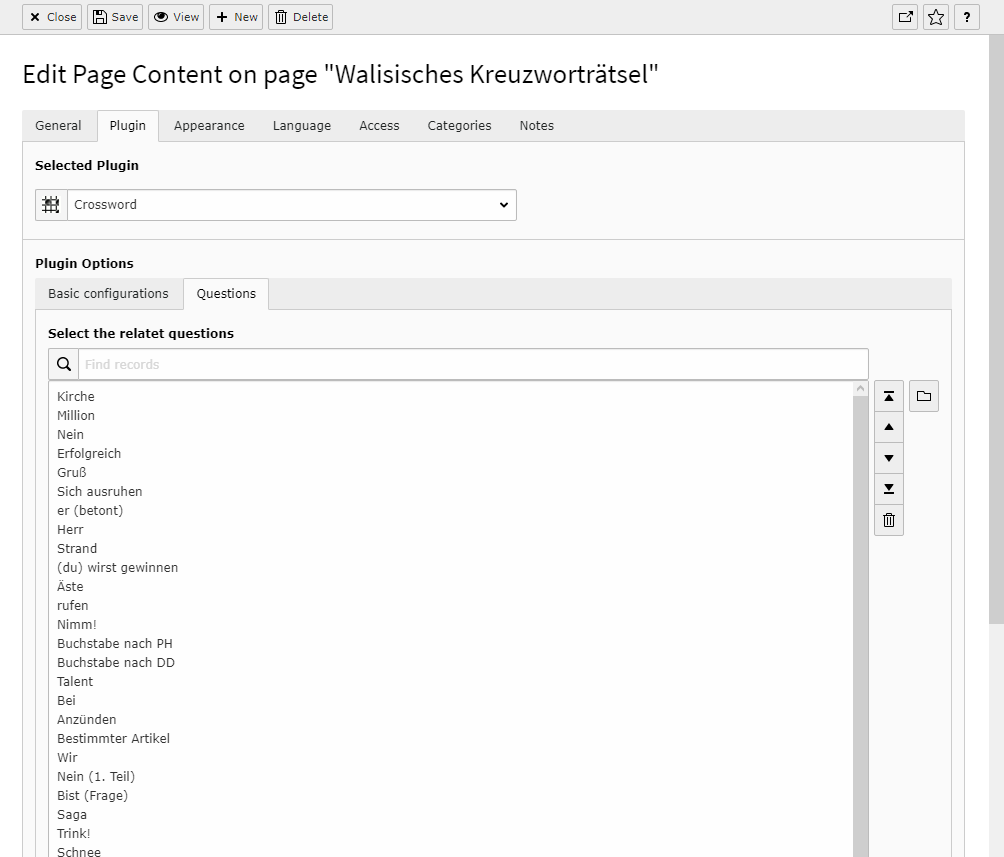The width and height of the screenshot is (1004, 857).
Task: Click the question list scrollbar track
Action: pyautogui.click(x=861, y=624)
